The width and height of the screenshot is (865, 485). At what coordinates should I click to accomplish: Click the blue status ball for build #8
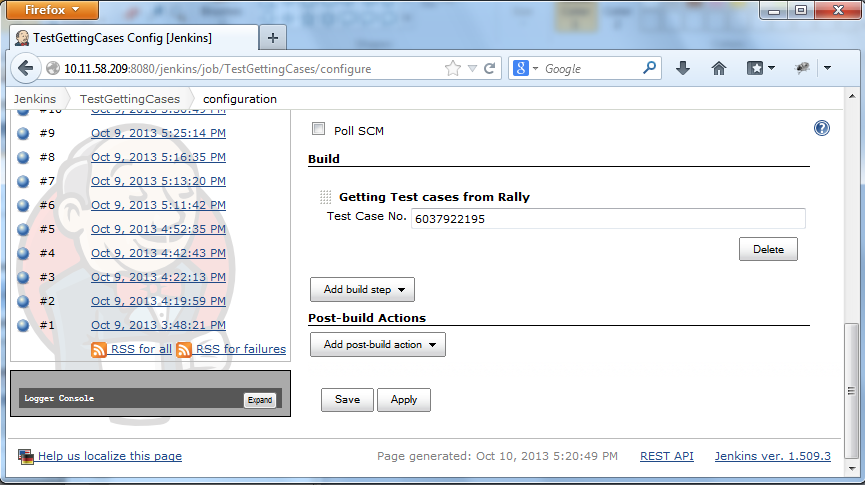[23, 157]
